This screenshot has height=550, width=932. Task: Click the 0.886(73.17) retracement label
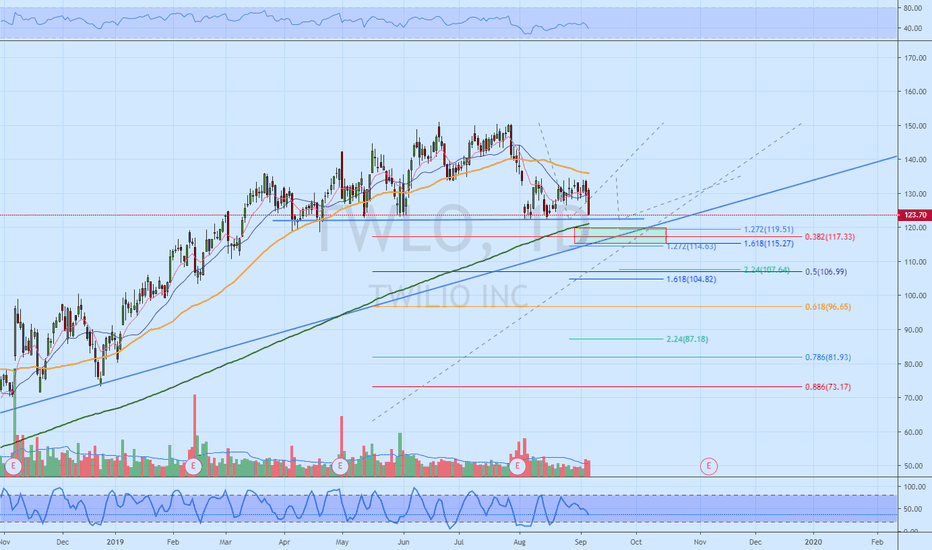[x=828, y=387]
